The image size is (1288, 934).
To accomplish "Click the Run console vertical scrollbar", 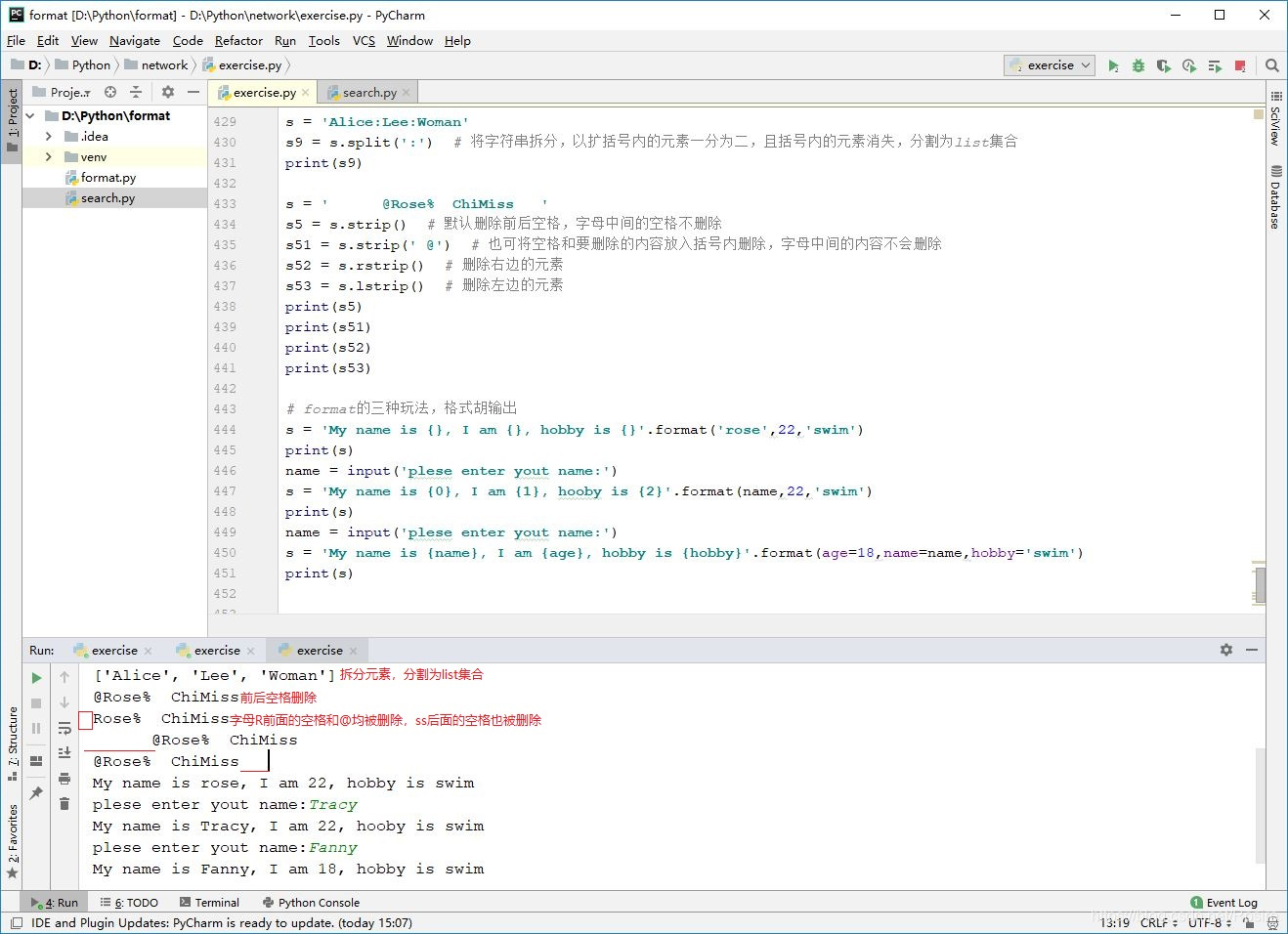I will click(x=1261, y=806).
